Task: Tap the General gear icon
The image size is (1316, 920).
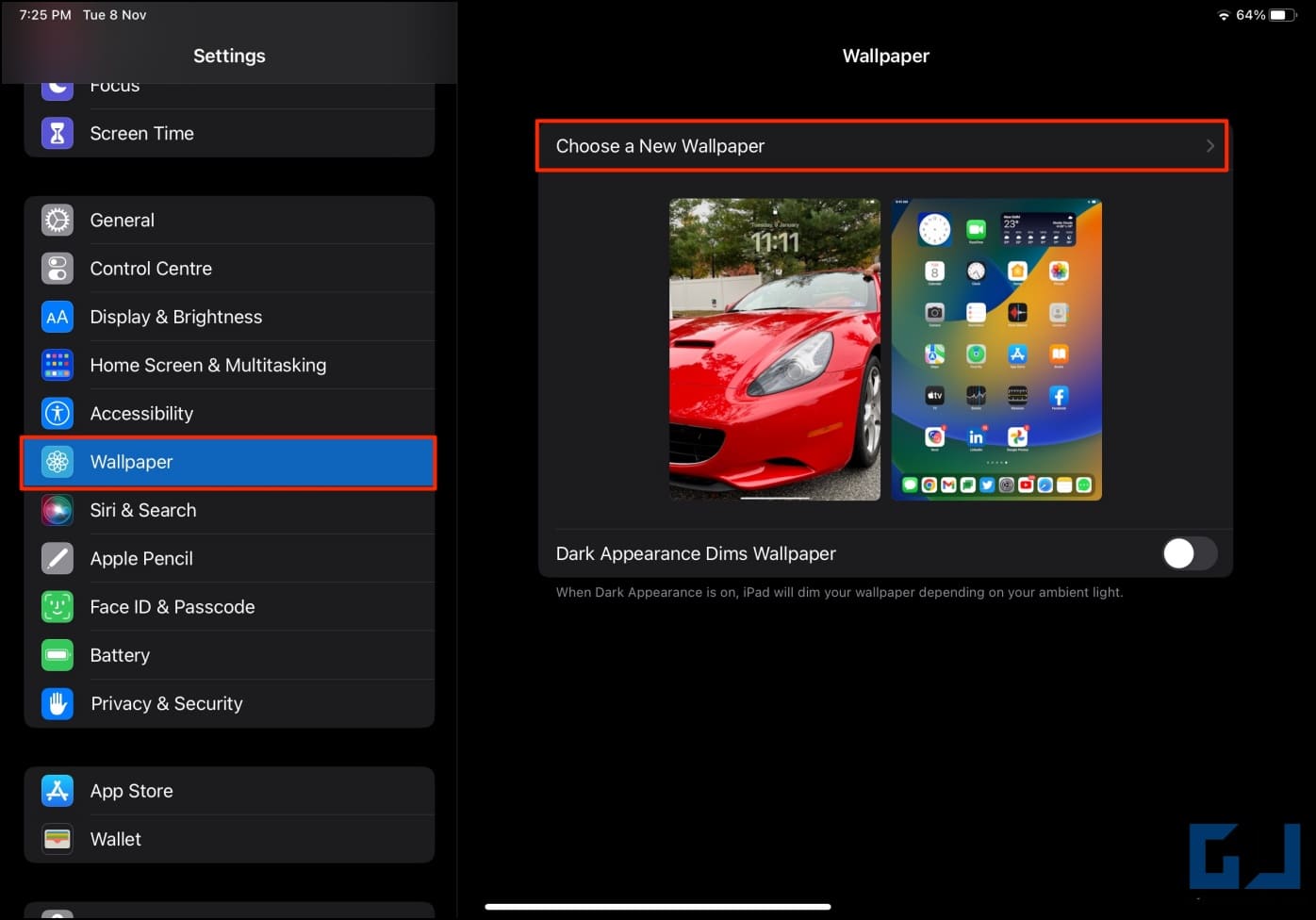Action: [x=58, y=220]
